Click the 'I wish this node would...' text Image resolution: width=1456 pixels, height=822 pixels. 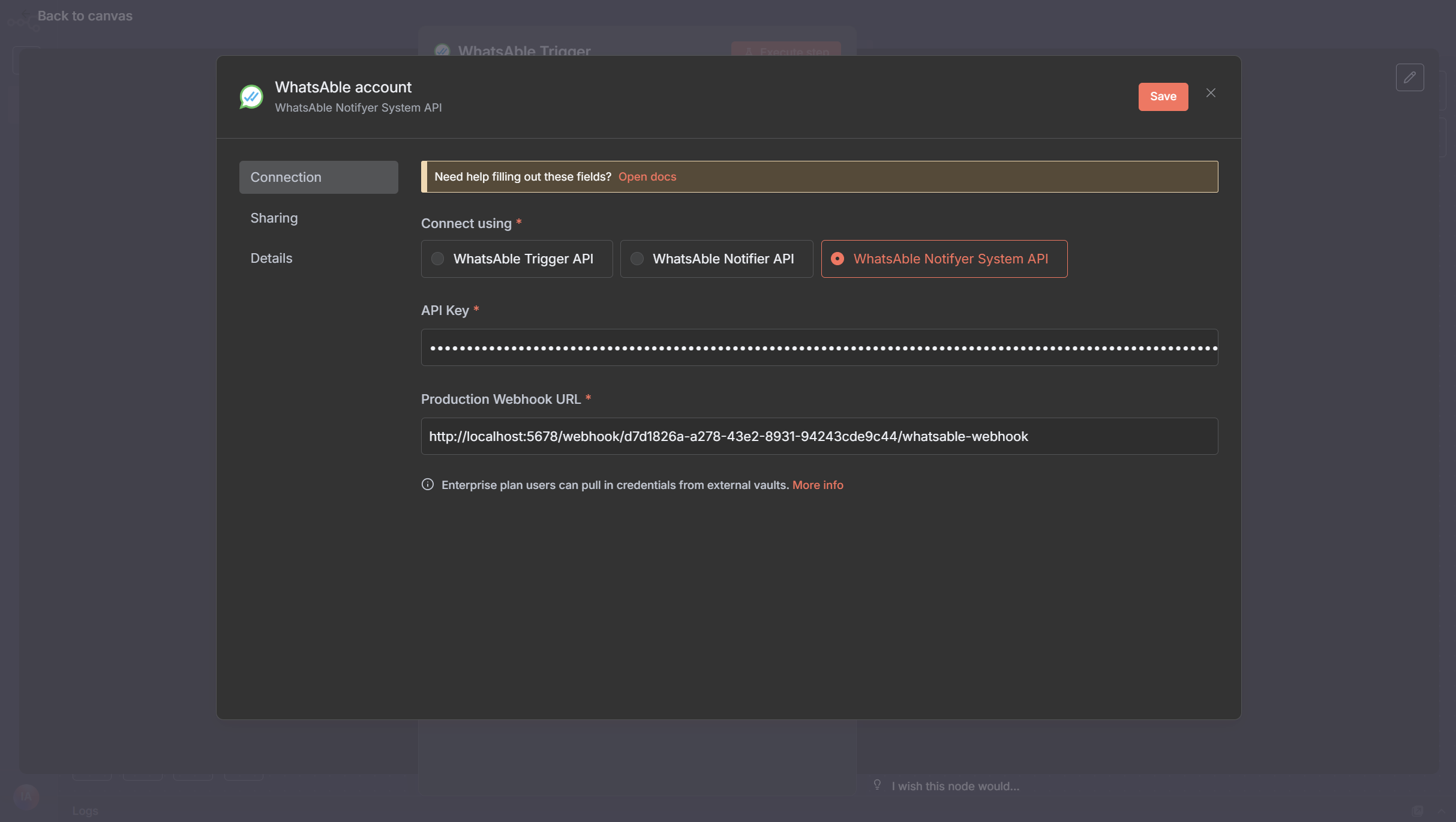[x=955, y=786]
